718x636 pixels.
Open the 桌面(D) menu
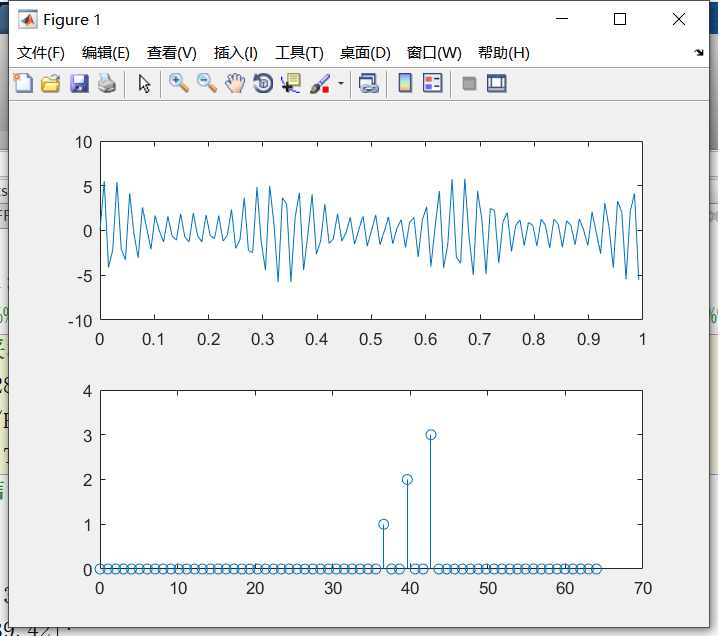pyautogui.click(x=365, y=53)
